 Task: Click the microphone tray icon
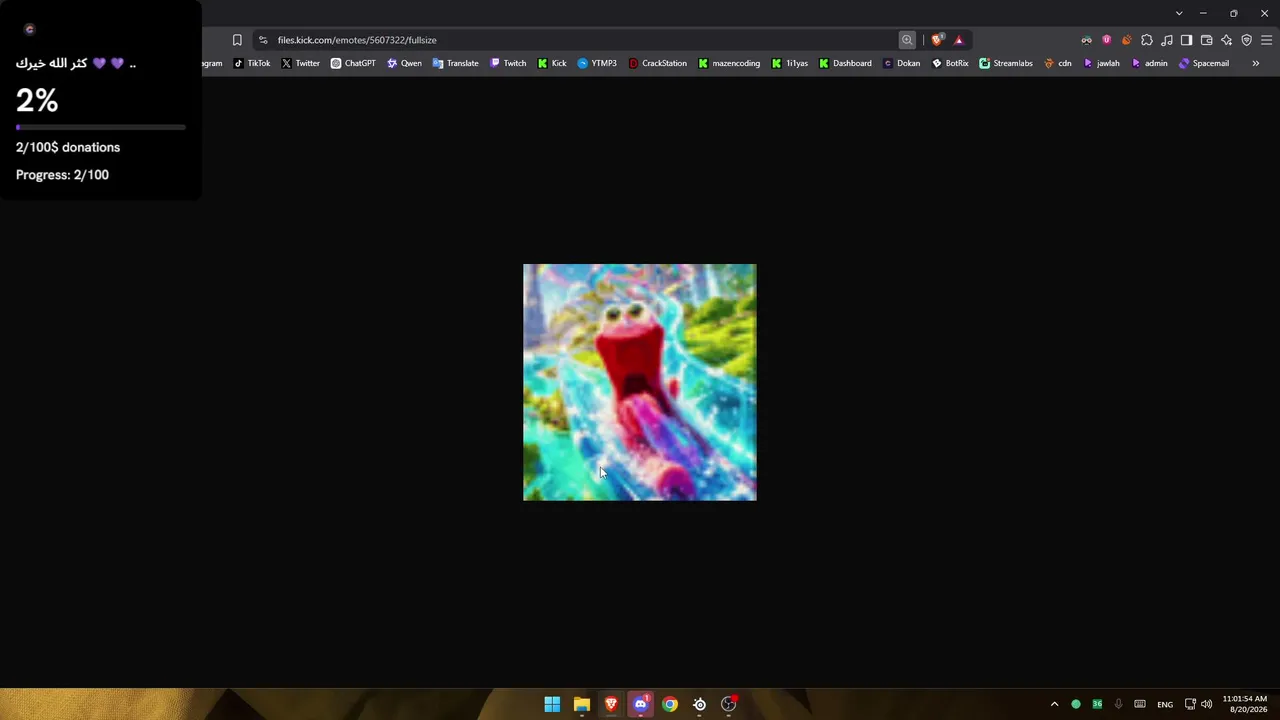click(x=1118, y=704)
